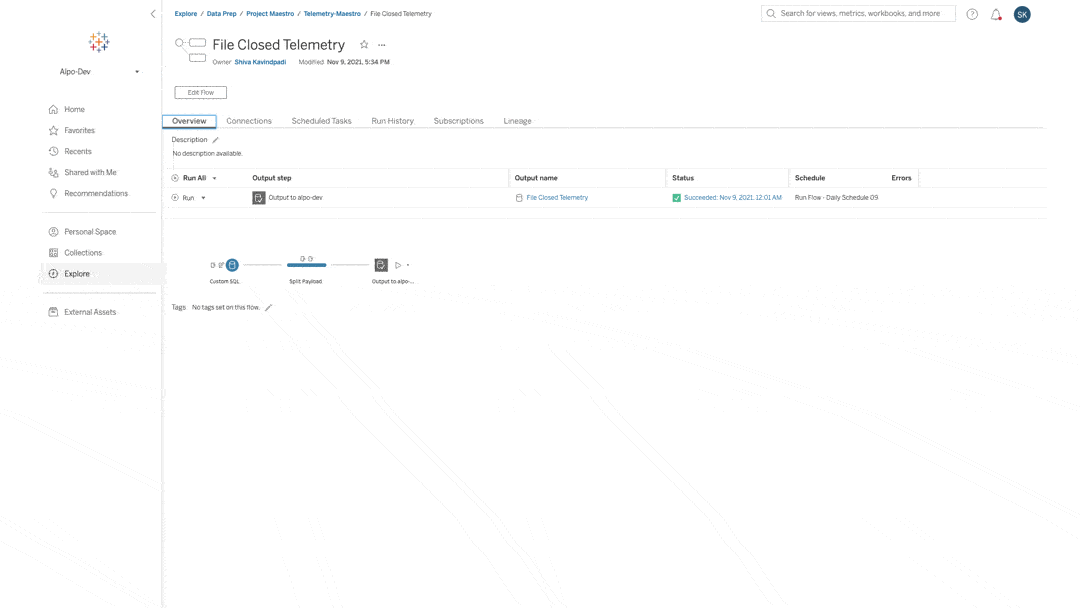The height and width of the screenshot is (608, 1080).
Task: Switch to the Overview tab
Action: tap(189, 121)
